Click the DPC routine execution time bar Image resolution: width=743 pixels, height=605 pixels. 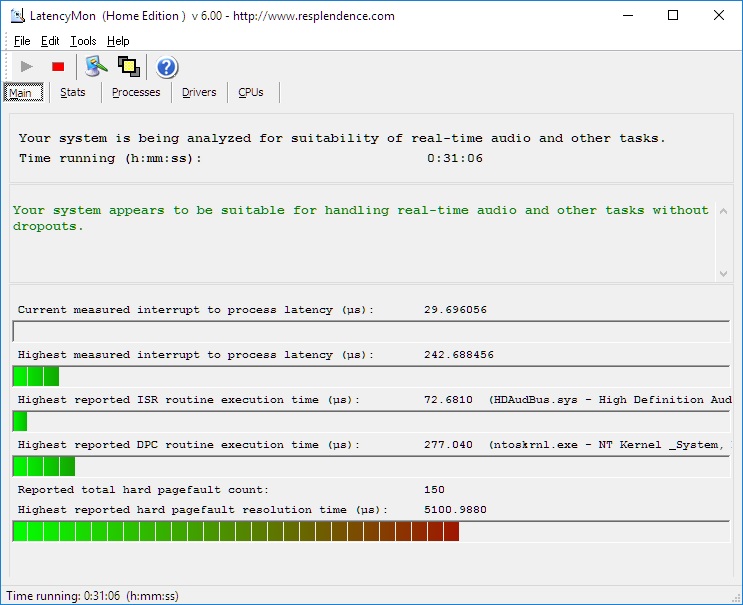[371, 466]
